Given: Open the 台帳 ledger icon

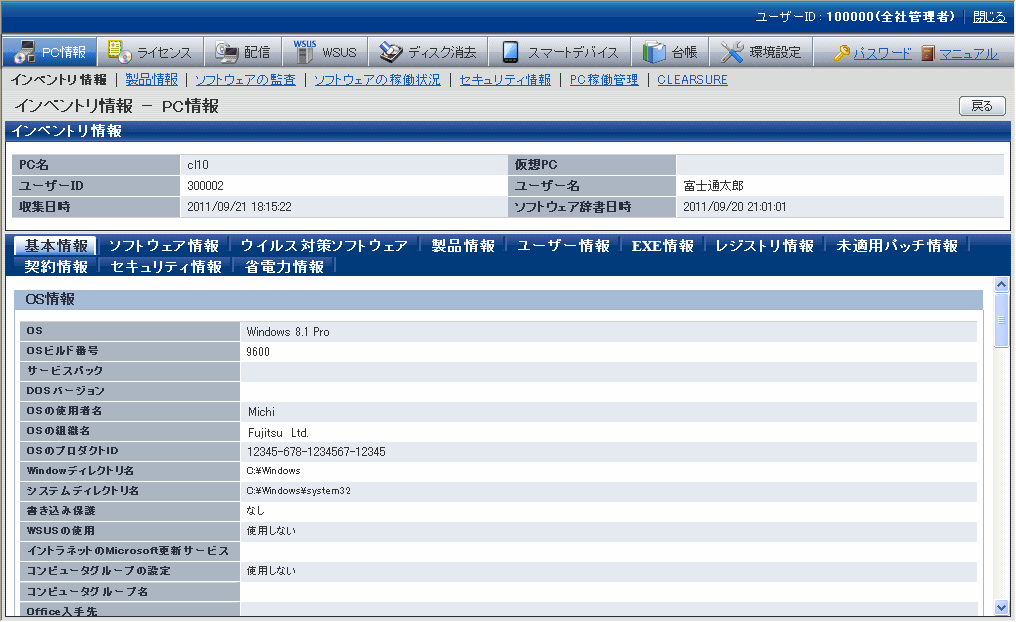Looking at the screenshot, I should click(x=654, y=52).
